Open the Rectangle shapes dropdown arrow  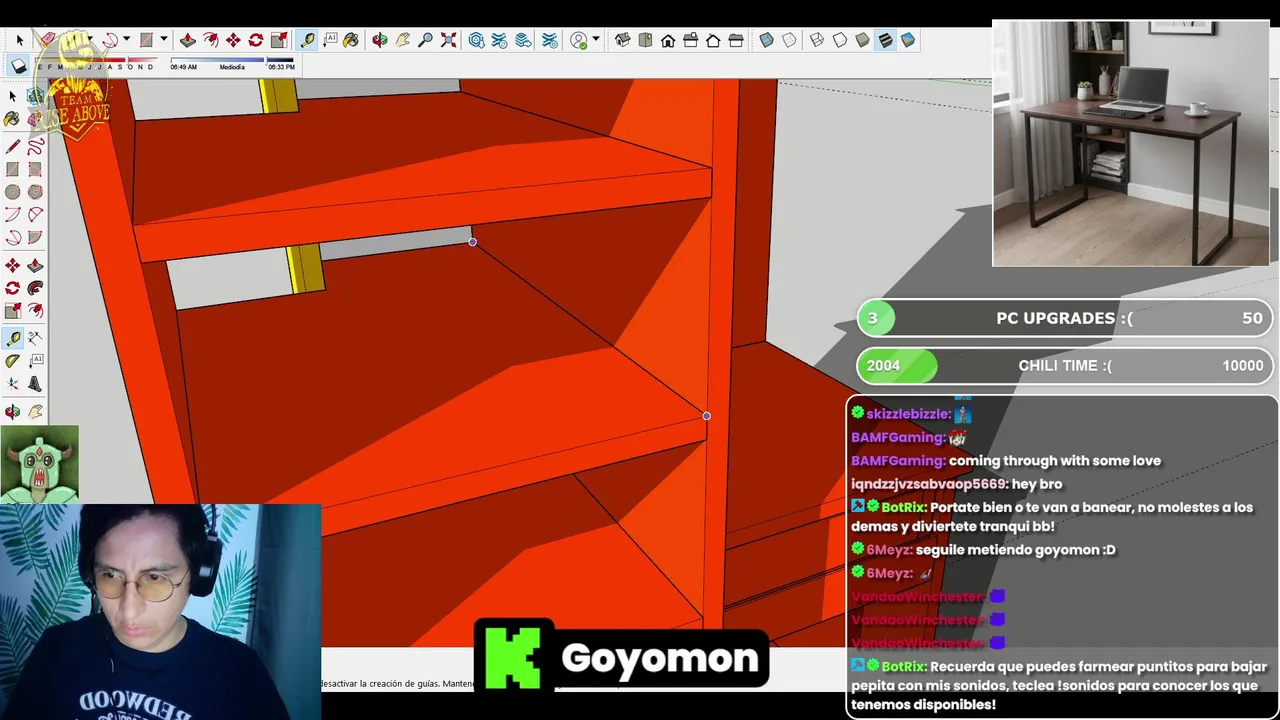click(x=163, y=40)
